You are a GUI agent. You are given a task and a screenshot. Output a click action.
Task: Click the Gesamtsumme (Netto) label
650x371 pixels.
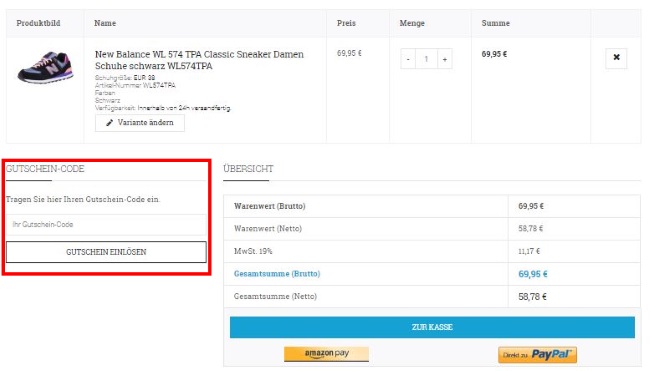pos(275,296)
